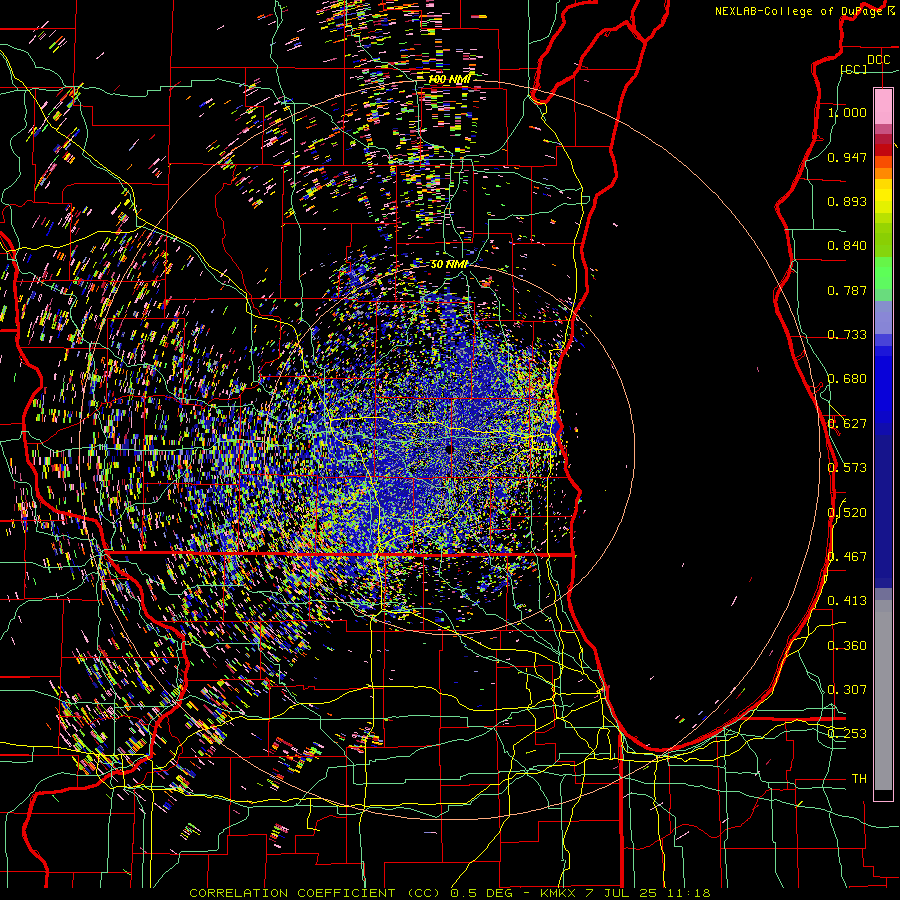This screenshot has width=900, height=900.
Task: Click the 0.360 scale value
Action: (x=847, y=646)
